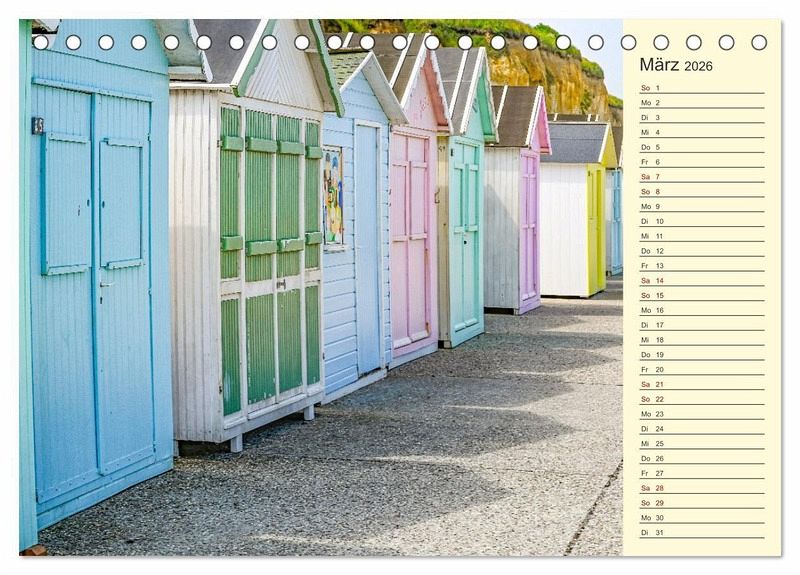
Task: Select the So 15 calendar row
Action: (702, 295)
